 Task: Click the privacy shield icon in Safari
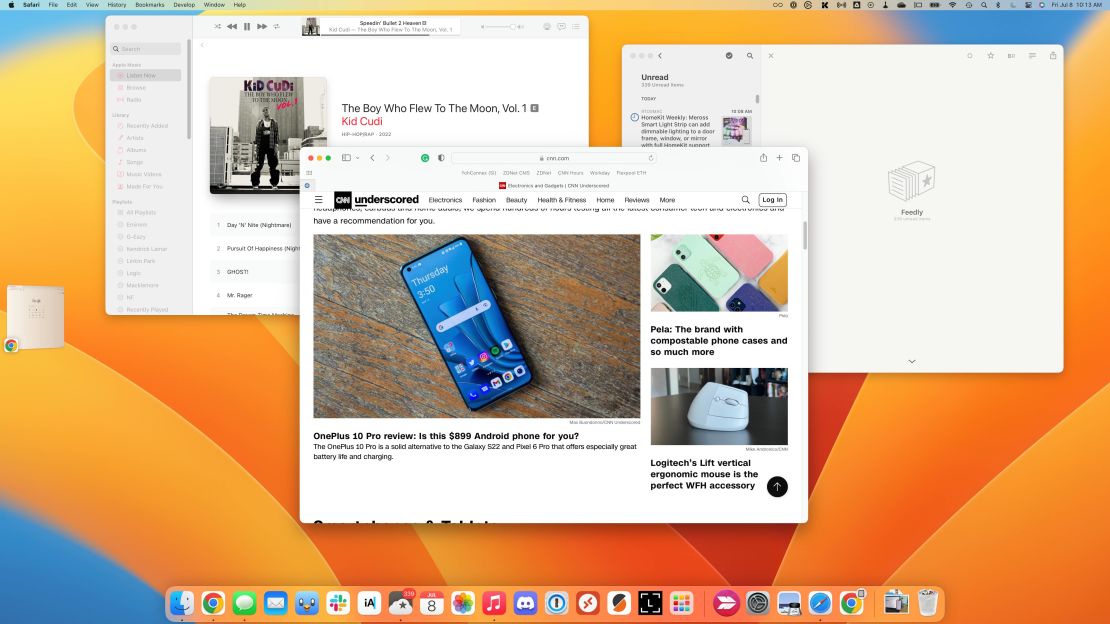[x=441, y=158]
